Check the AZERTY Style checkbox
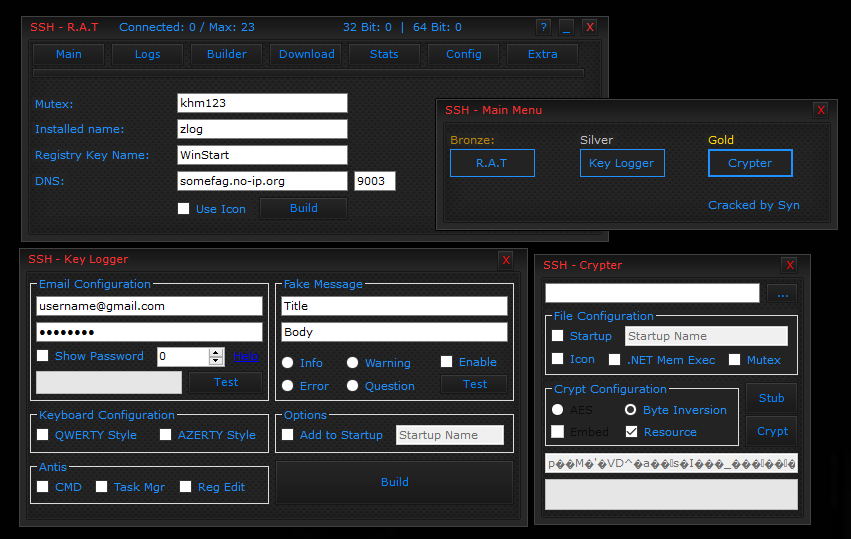This screenshot has width=851, height=539. pyautogui.click(x=166, y=435)
